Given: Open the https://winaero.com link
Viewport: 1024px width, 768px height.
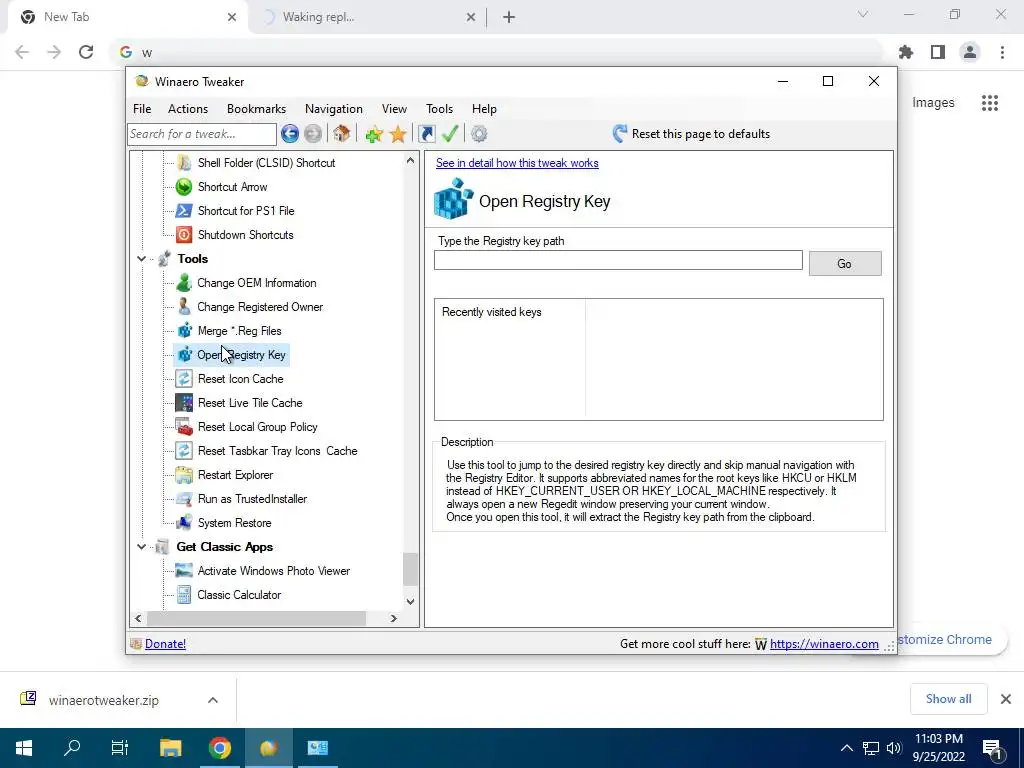Looking at the screenshot, I should pos(824,644).
